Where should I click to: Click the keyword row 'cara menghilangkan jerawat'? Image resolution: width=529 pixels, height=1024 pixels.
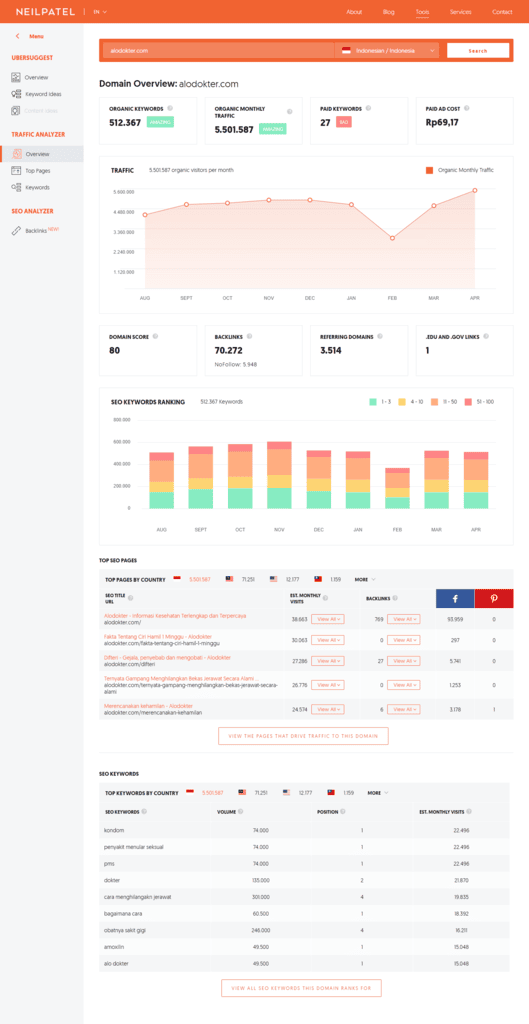(x=306, y=897)
